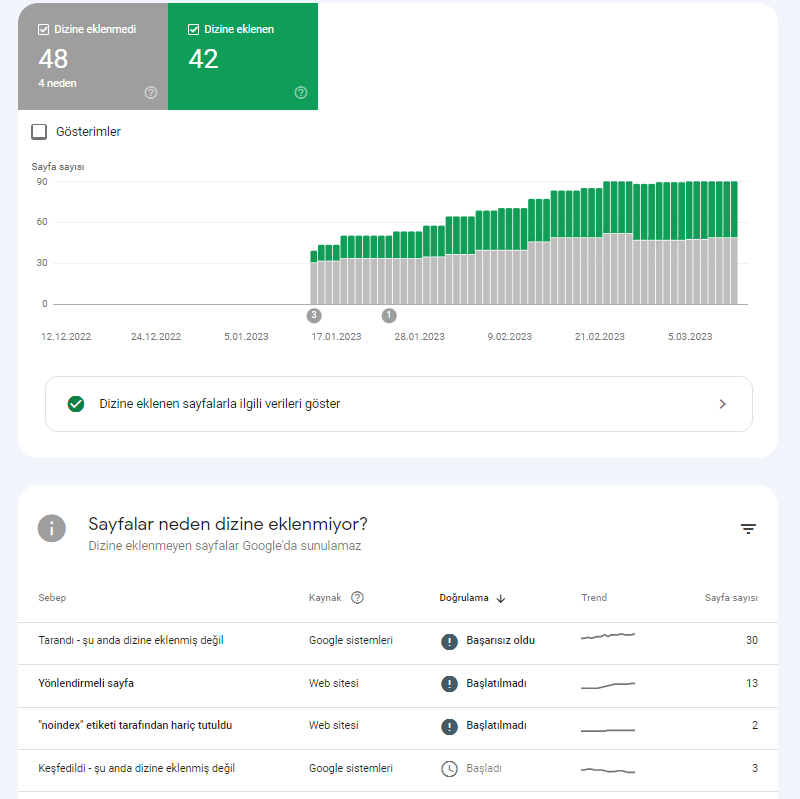Screen dimensions: 800x799
Task: Open Tarandı - şu anda dizine eklenmiş değil row
Action: tap(398, 641)
